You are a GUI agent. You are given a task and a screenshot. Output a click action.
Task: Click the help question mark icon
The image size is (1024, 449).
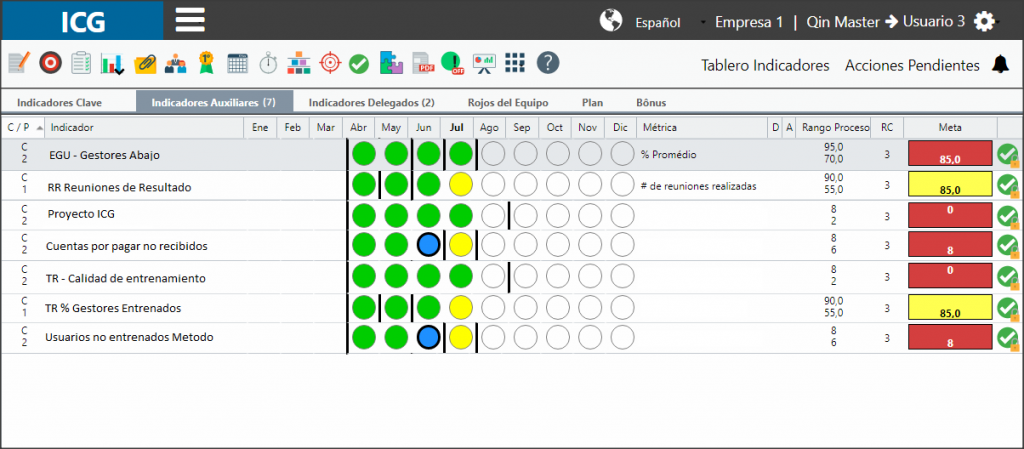coord(548,63)
